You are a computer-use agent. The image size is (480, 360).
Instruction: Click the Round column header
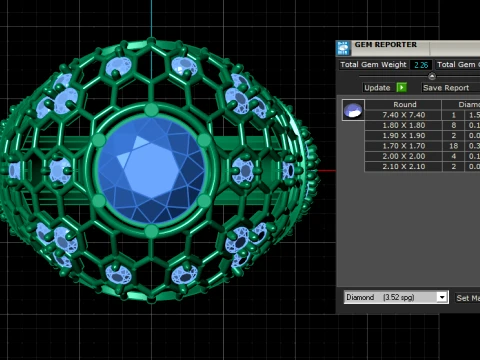pos(404,105)
